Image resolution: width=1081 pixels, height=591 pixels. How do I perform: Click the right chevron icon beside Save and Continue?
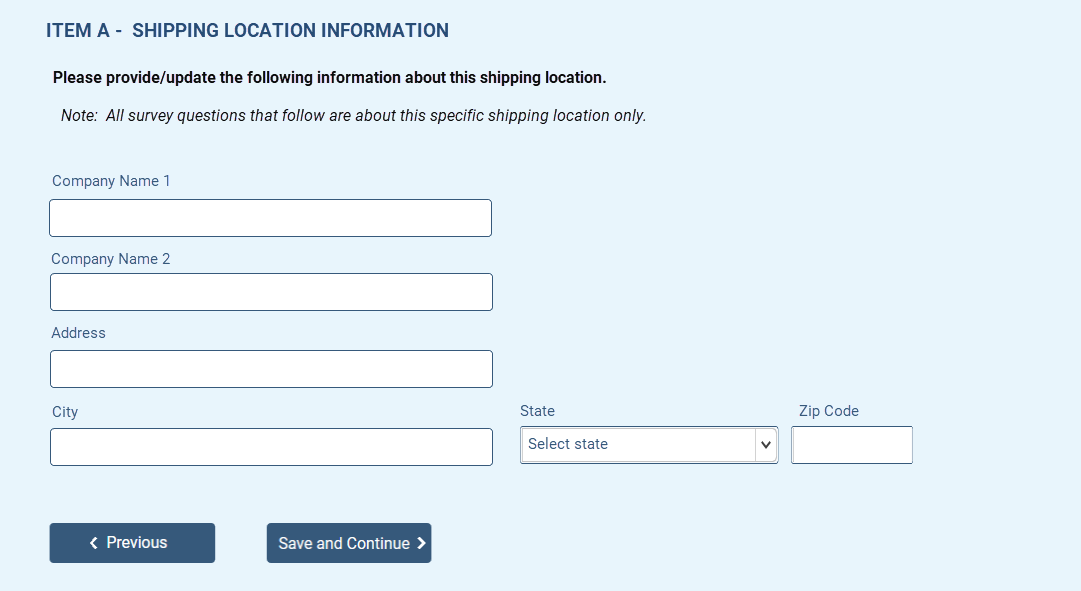421,544
